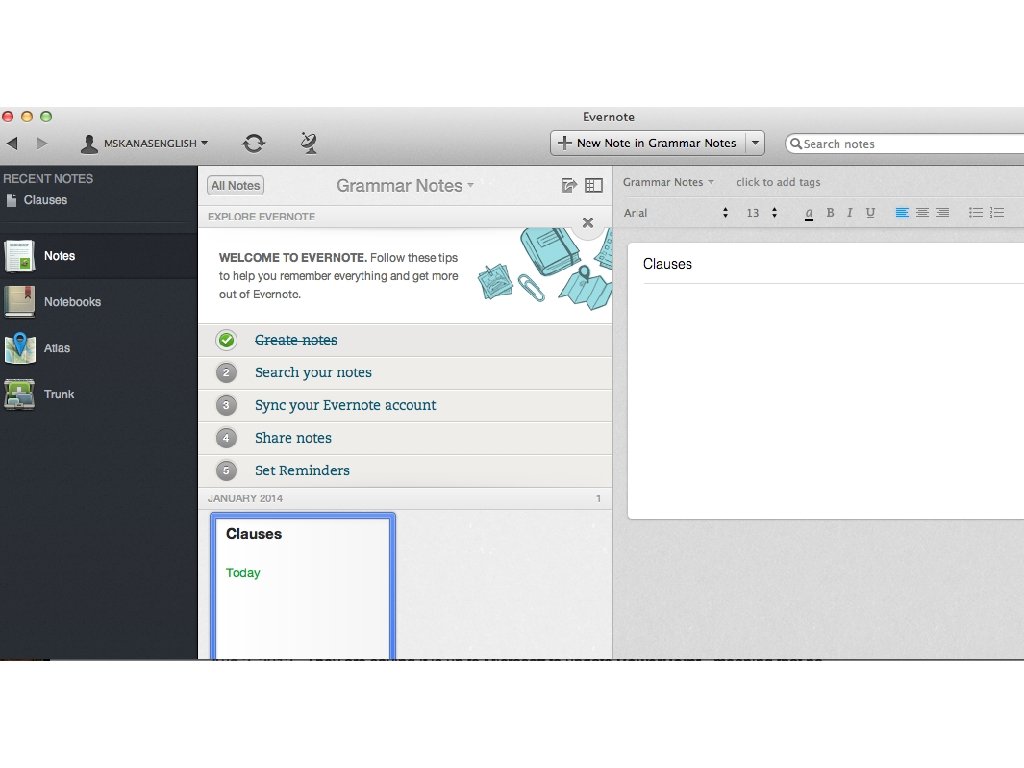Open activity via the satellite dish icon
Image resolution: width=1024 pixels, height=768 pixels.
click(309, 143)
